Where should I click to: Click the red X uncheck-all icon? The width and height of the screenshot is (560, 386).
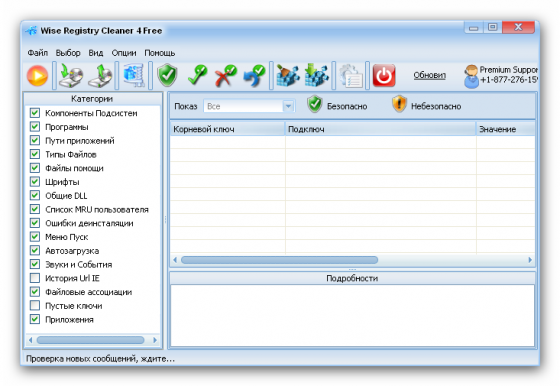click(x=225, y=75)
